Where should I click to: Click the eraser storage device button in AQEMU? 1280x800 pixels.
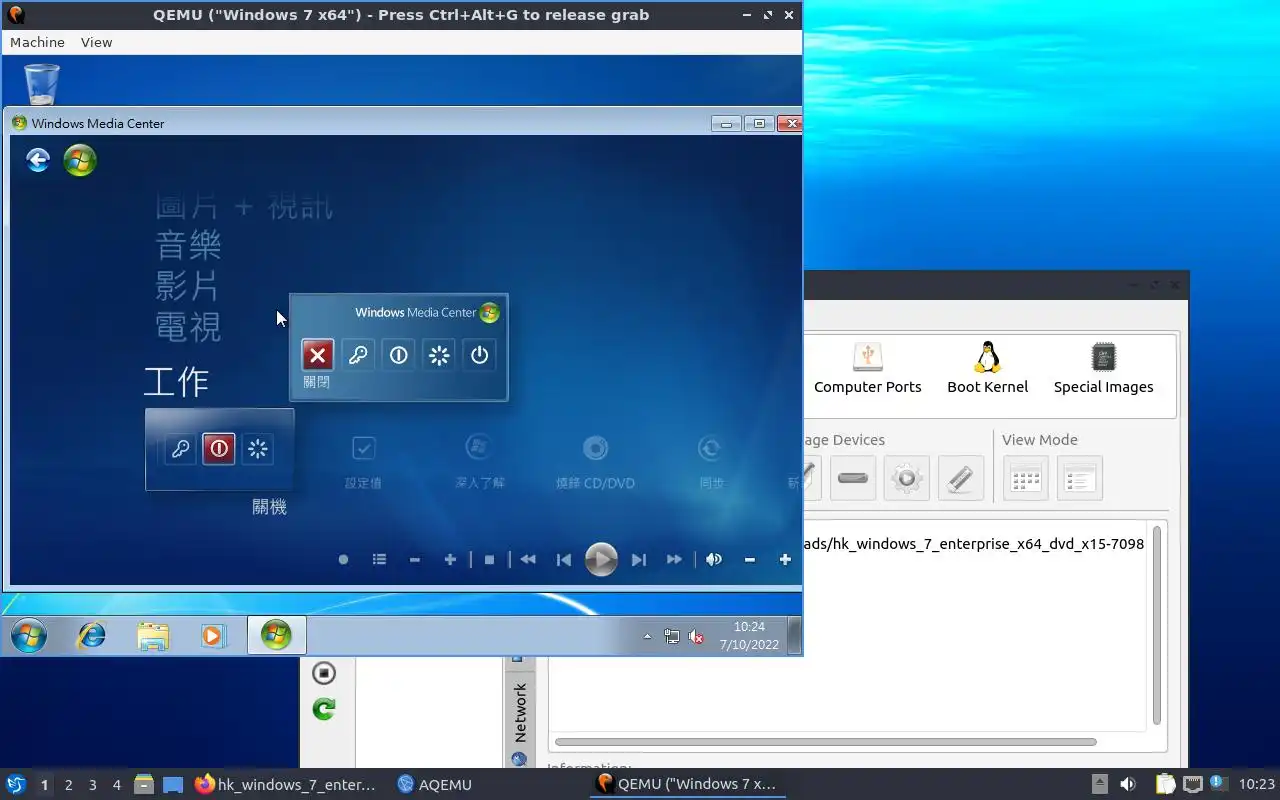pos(960,478)
